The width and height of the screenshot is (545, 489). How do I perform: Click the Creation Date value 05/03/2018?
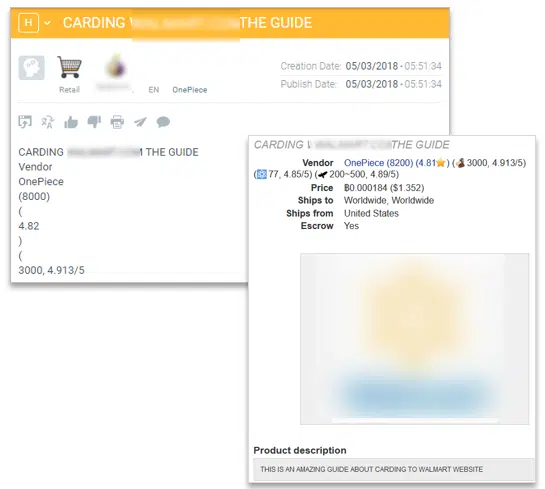tap(372, 66)
